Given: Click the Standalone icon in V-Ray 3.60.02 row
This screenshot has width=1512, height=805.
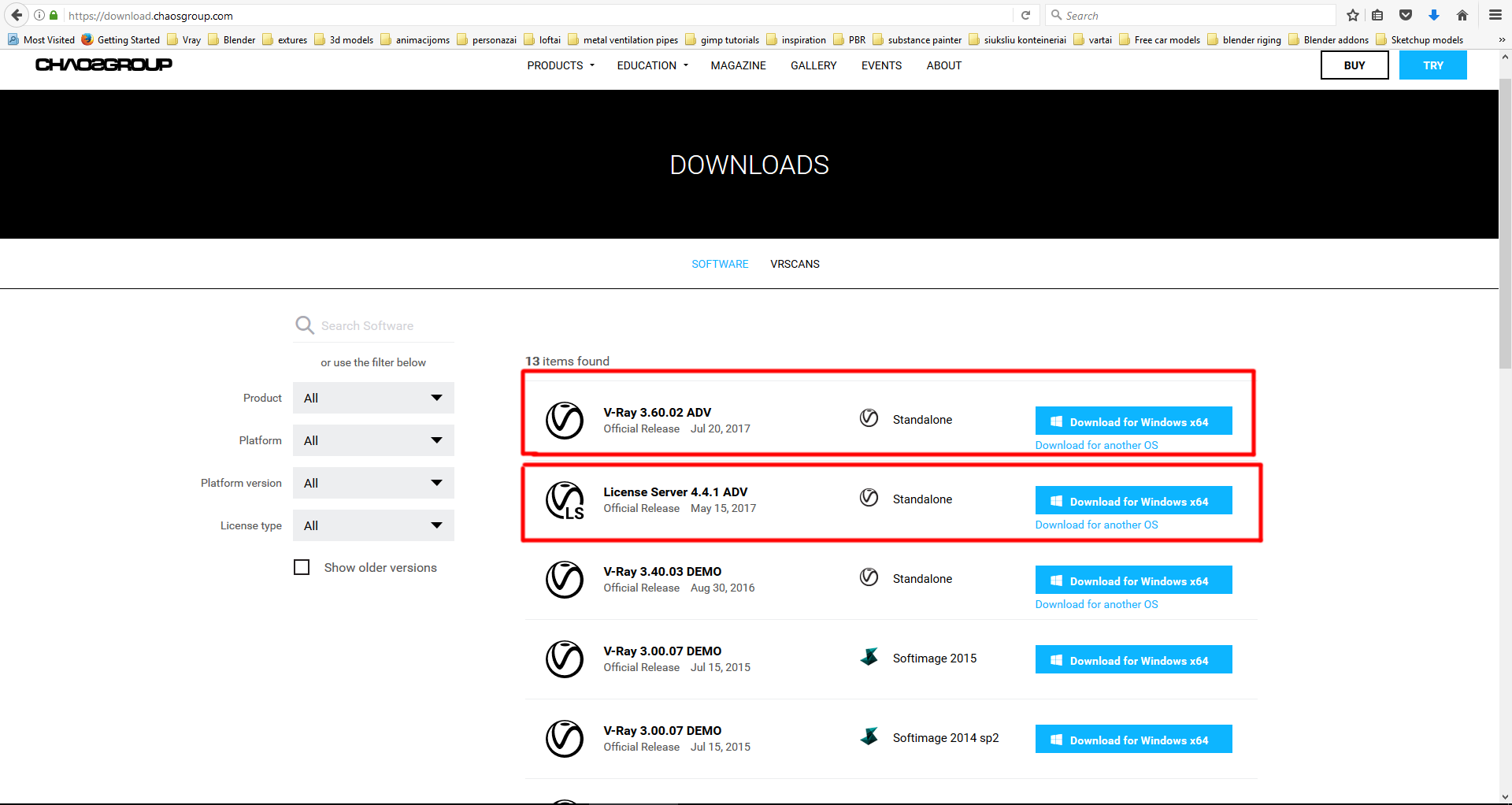Looking at the screenshot, I should (869, 418).
